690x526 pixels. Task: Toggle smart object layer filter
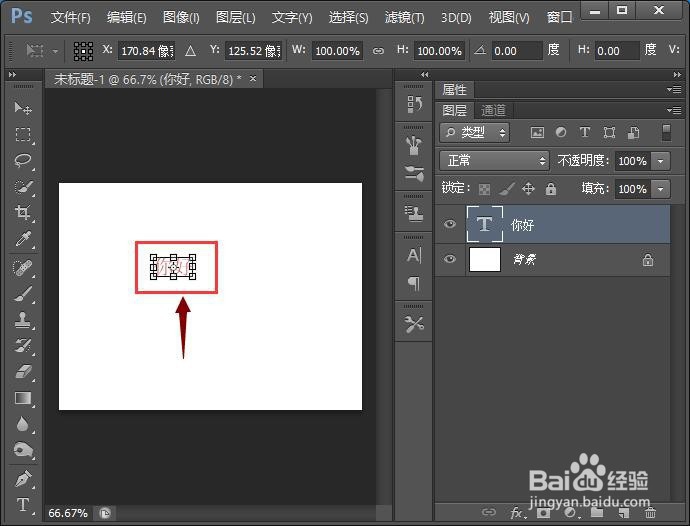click(634, 132)
